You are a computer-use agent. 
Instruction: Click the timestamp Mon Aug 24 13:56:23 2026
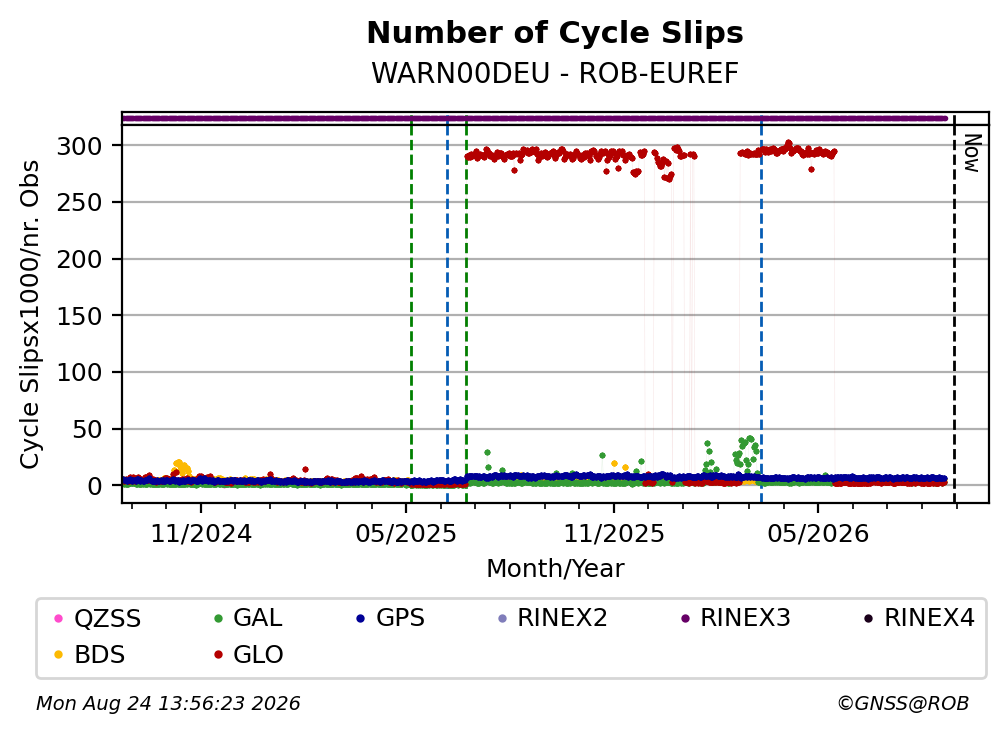click(168, 704)
